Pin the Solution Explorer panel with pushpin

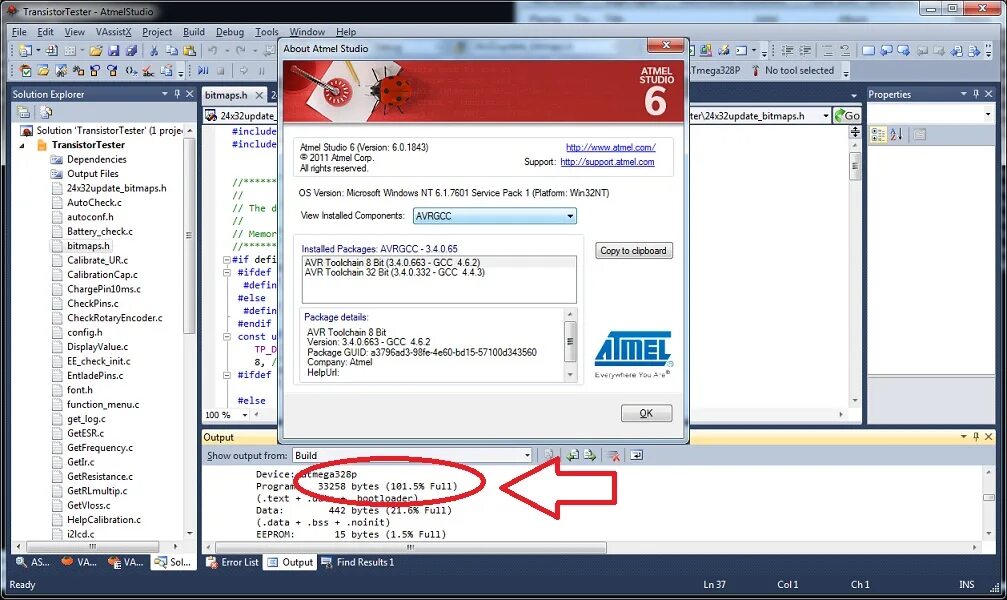point(177,94)
